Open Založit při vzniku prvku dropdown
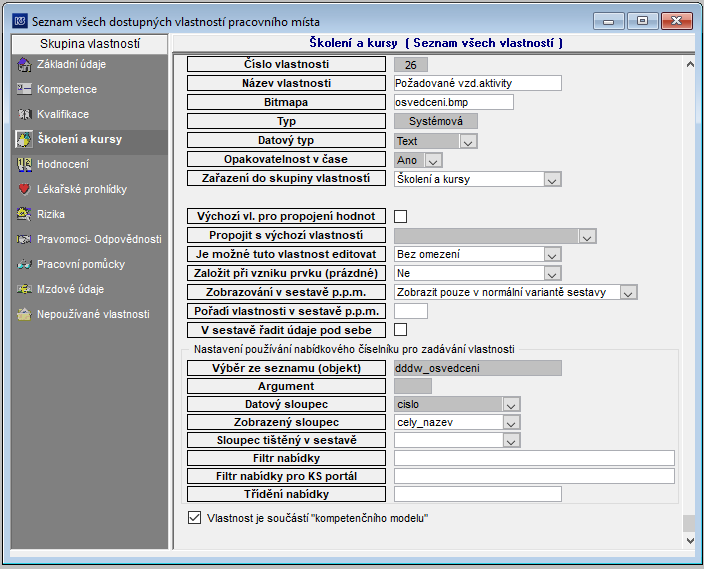The height and width of the screenshot is (569, 704). 552,273
